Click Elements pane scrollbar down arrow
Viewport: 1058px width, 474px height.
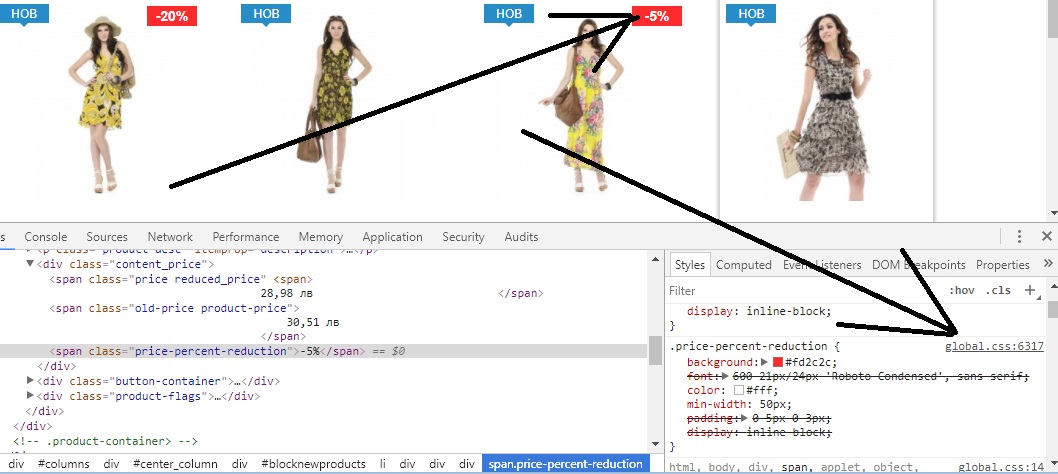(655, 444)
